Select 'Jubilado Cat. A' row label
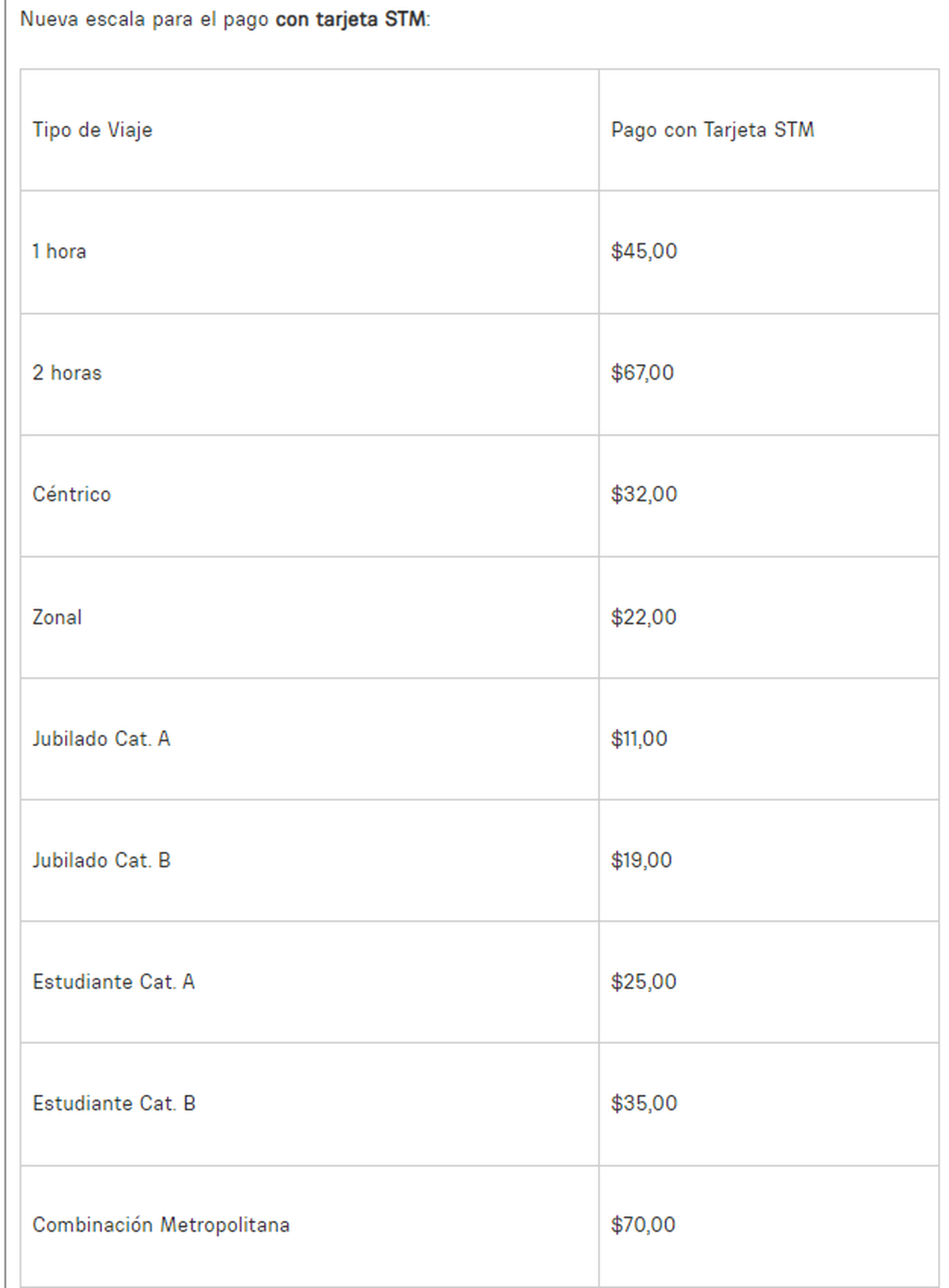949x1288 pixels. click(x=101, y=739)
